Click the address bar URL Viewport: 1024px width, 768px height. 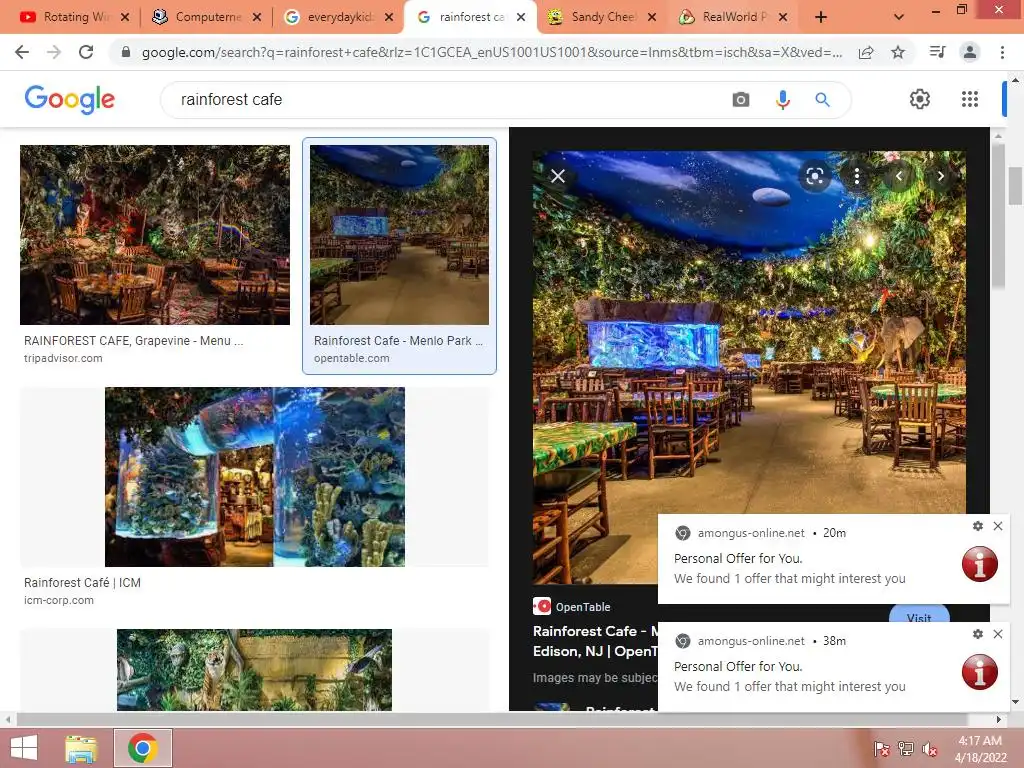pyautogui.click(x=491, y=52)
